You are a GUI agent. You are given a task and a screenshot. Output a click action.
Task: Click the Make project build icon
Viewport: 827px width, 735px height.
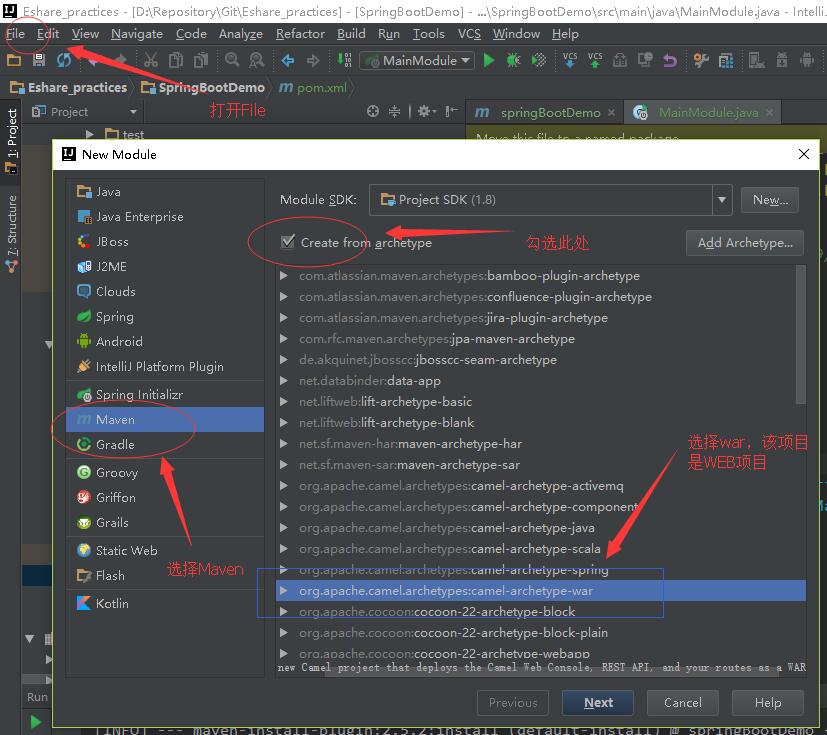pyautogui.click(x=344, y=60)
